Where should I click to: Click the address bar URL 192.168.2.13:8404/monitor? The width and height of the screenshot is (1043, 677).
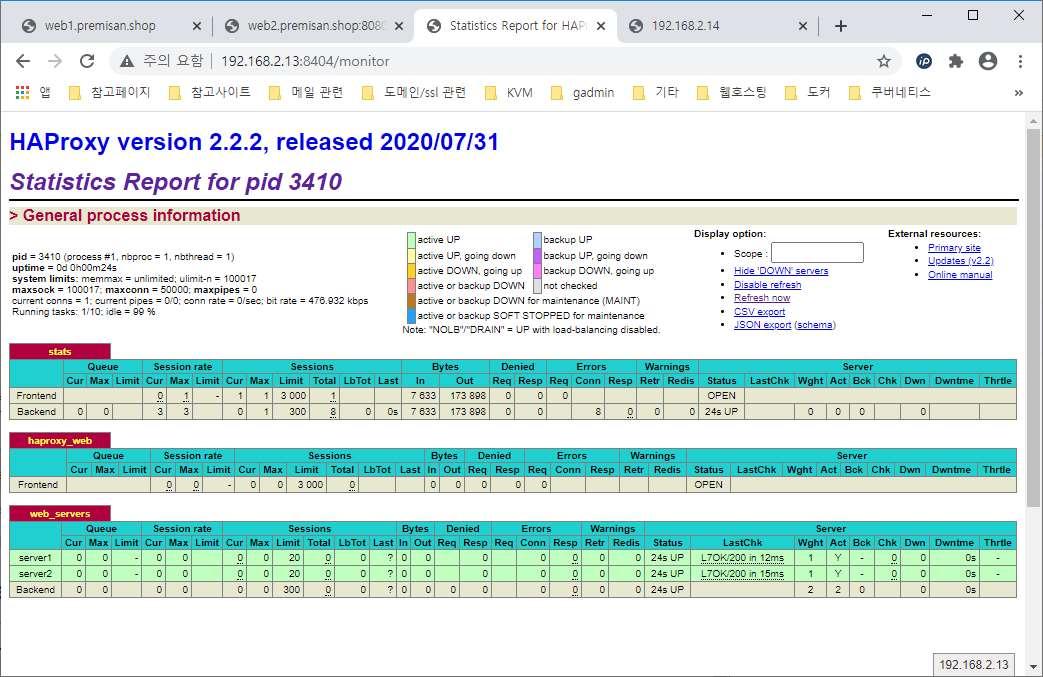pos(305,61)
